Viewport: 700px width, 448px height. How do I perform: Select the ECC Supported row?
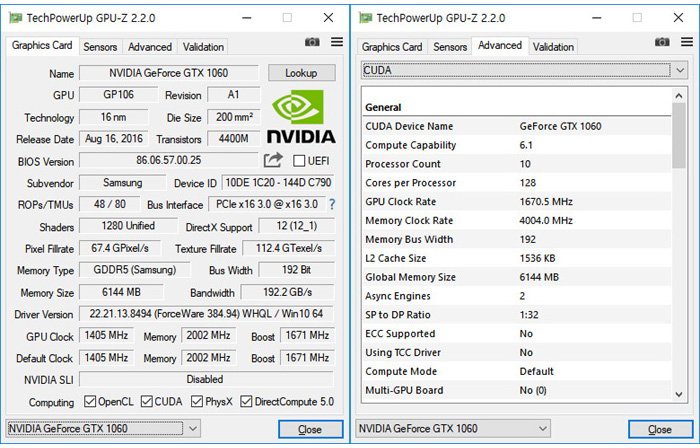click(x=517, y=334)
